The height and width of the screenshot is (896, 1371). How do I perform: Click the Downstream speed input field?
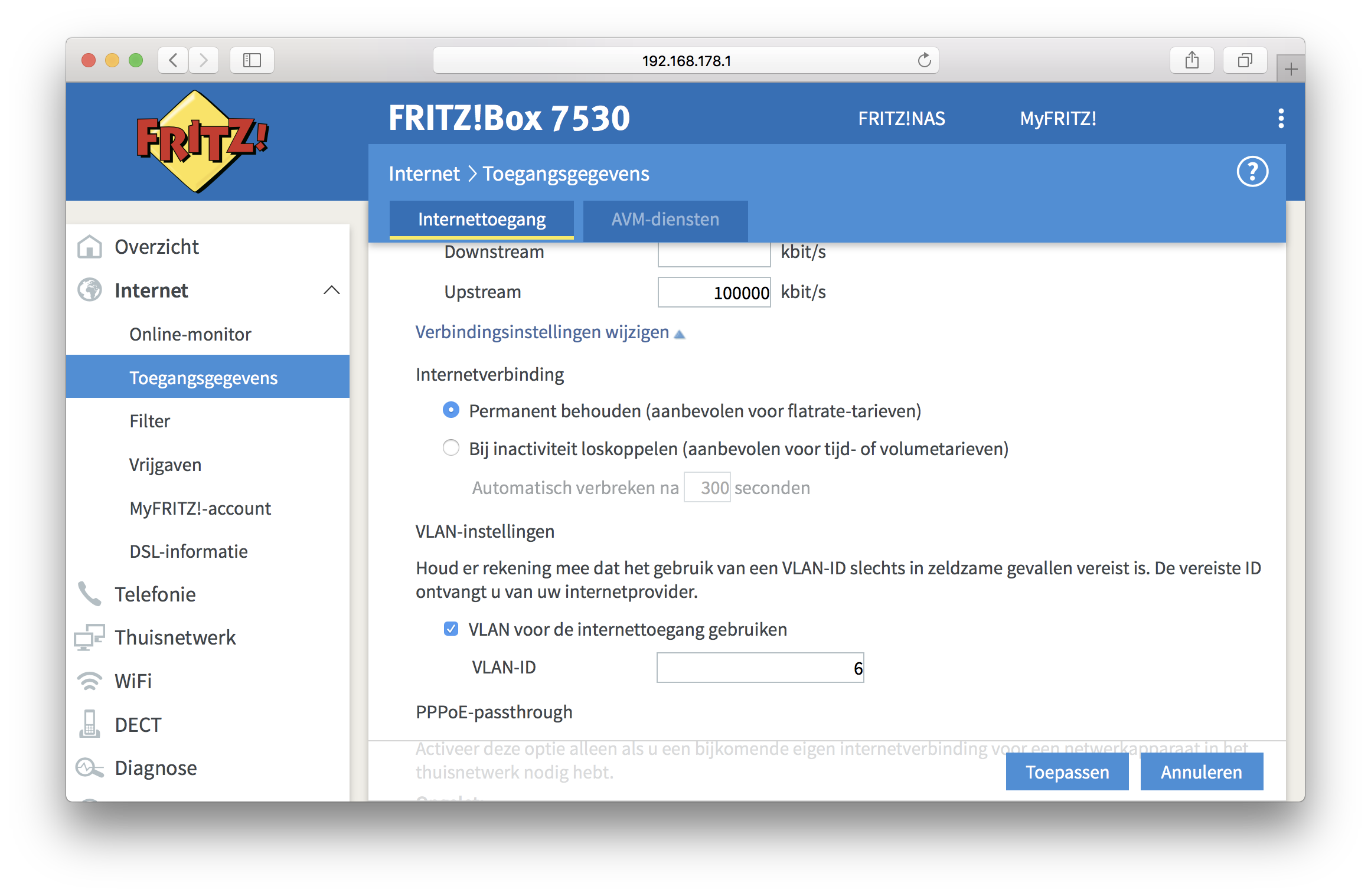pyautogui.click(x=714, y=254)
